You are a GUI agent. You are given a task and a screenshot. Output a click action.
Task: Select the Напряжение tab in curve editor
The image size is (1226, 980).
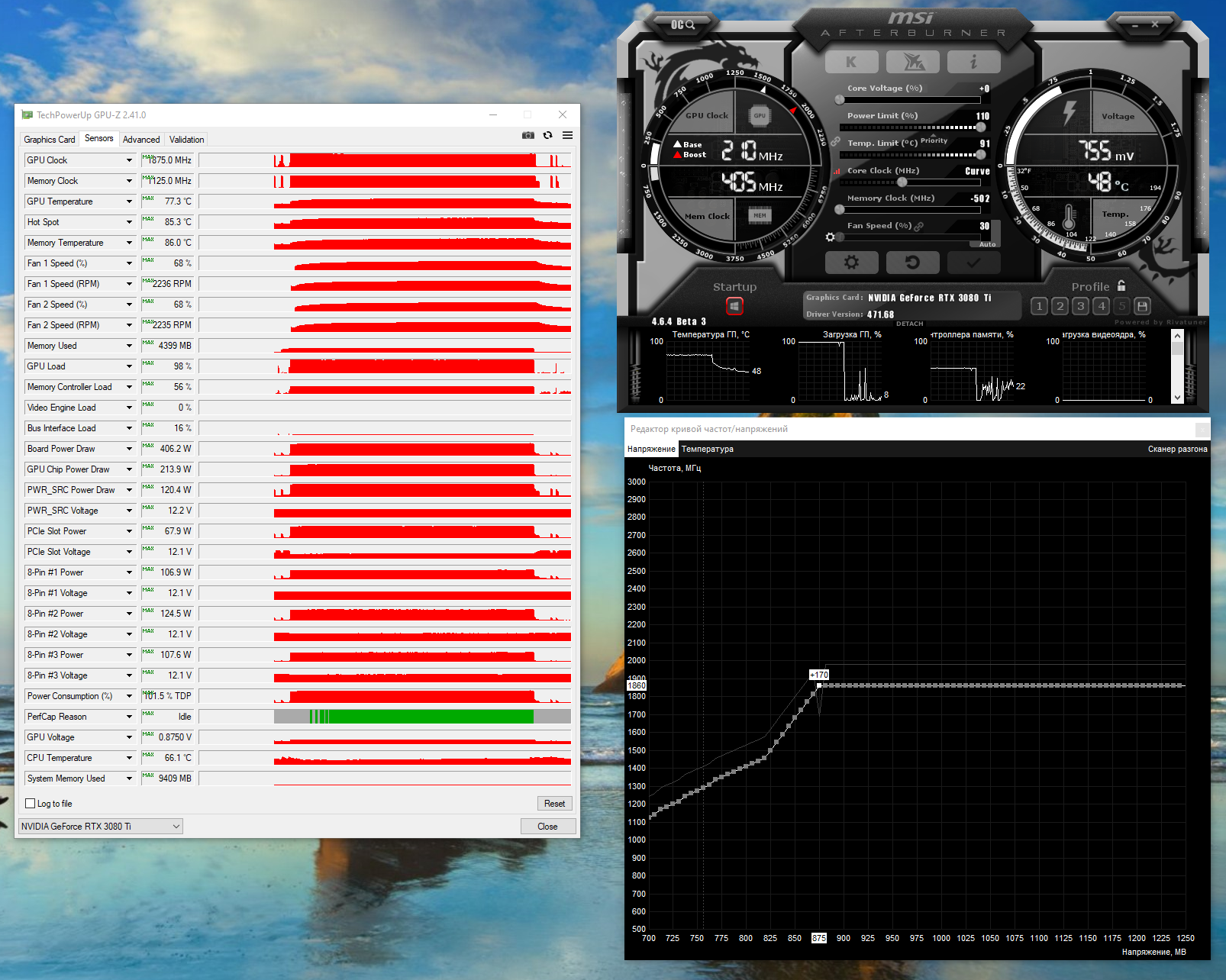point(651,449)
